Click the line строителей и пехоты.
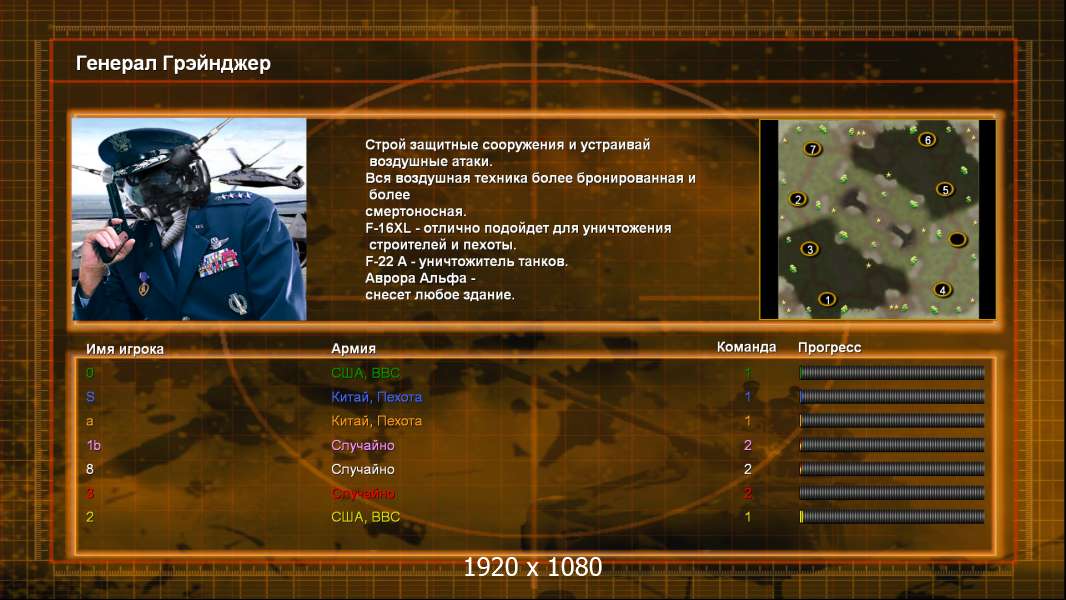The image size is (1066, 600). 442,245
